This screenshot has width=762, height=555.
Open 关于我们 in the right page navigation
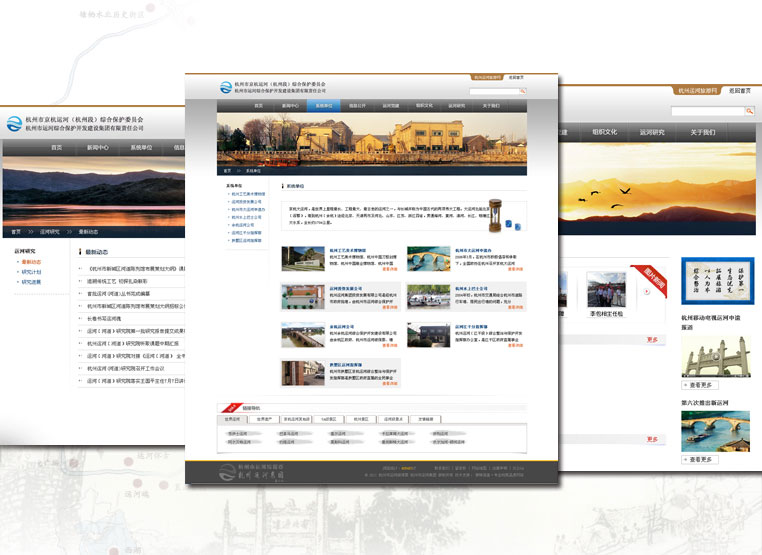(702, 132)
